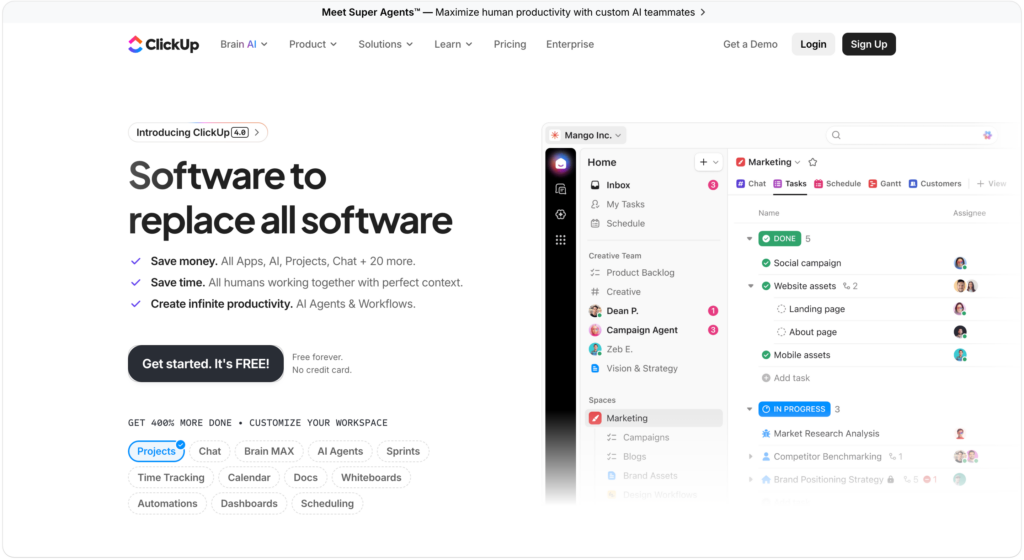Viewport: 1024px width, 560px height.
Task: Open the Brain AI dropdown menu
Action: (244, 44)
